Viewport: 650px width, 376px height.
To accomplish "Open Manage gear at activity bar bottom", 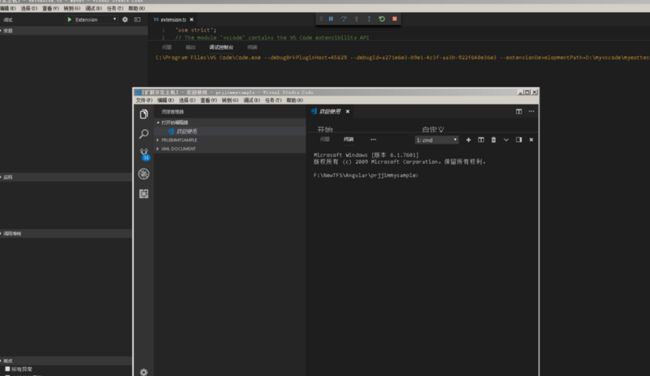I will (144, 372).
